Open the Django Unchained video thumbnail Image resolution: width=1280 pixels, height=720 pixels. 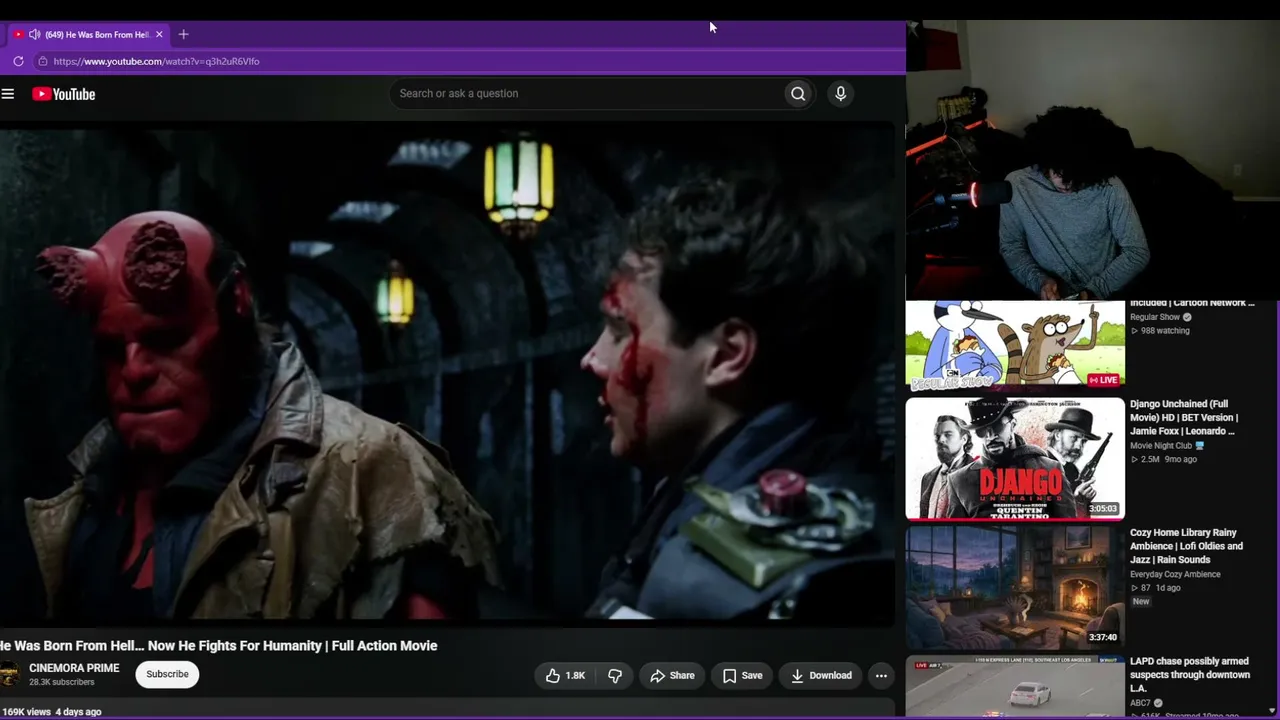[1015, 459]
